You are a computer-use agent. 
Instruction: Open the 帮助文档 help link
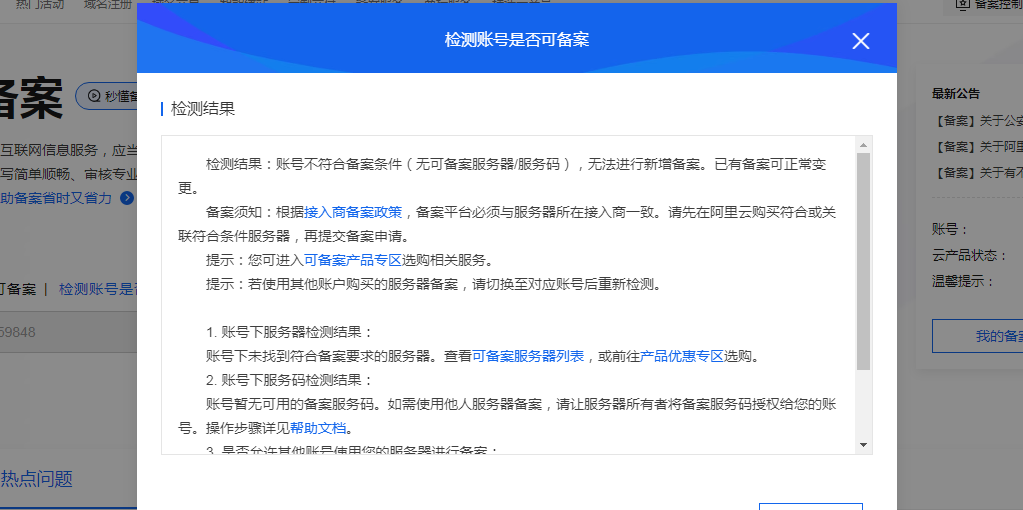[318, 428]
